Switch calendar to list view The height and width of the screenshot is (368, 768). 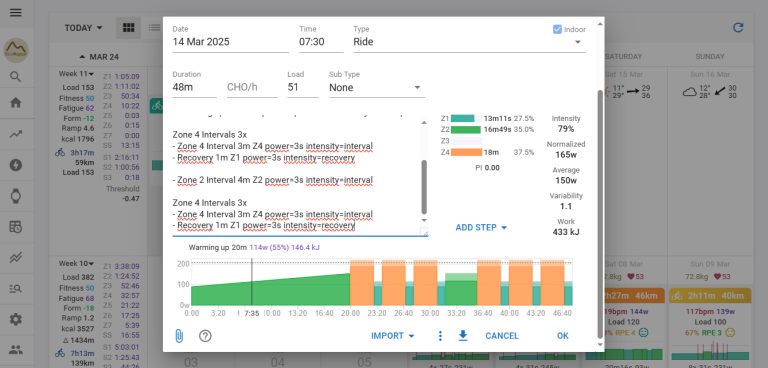[154, 28]
